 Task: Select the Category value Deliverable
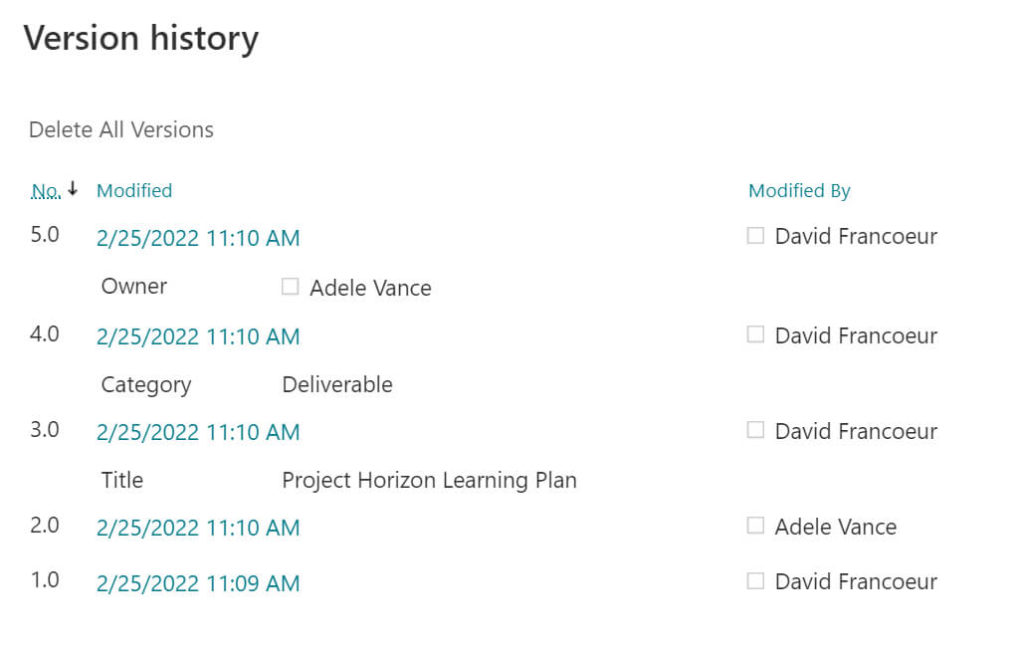[x=337, y=384]
